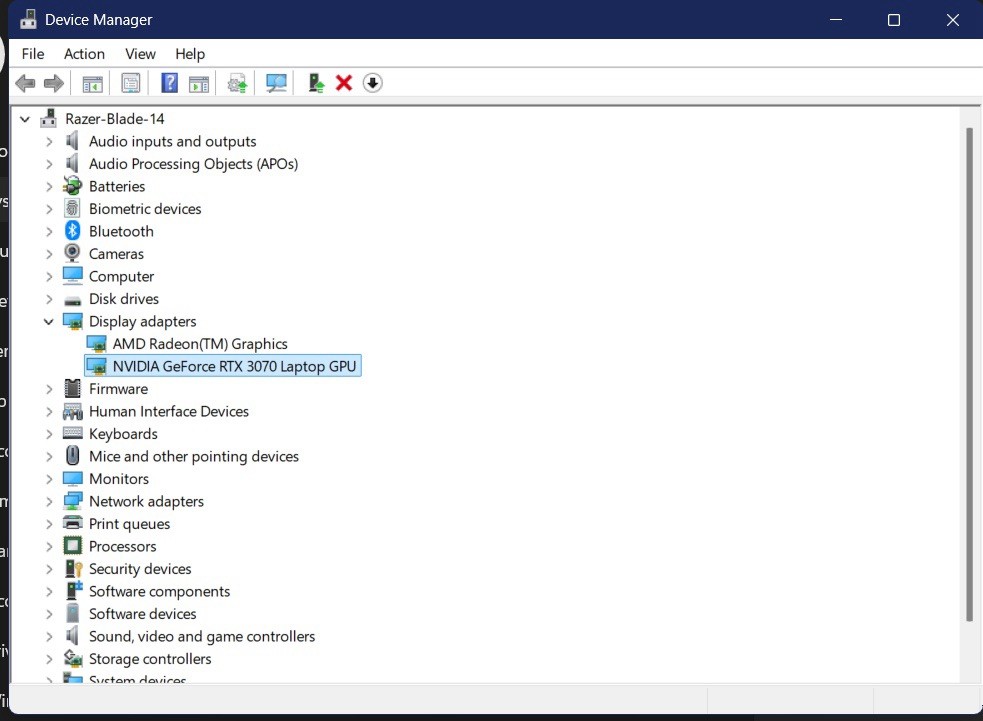Expand the Network adapters category
The width and height of the screenshot is (983, 721).
click(49, 502)
